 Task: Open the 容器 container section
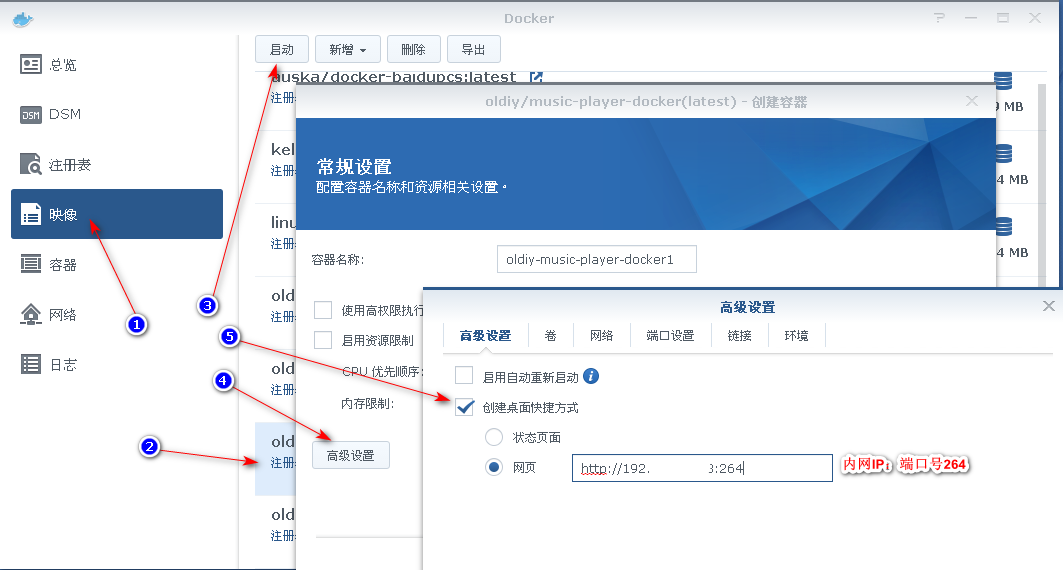48,264
